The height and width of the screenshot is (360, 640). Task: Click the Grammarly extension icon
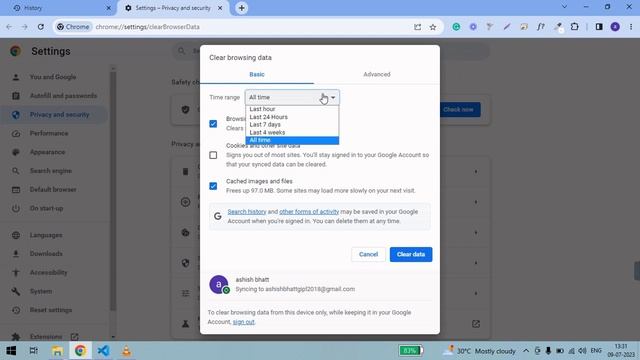coord(456,27)
